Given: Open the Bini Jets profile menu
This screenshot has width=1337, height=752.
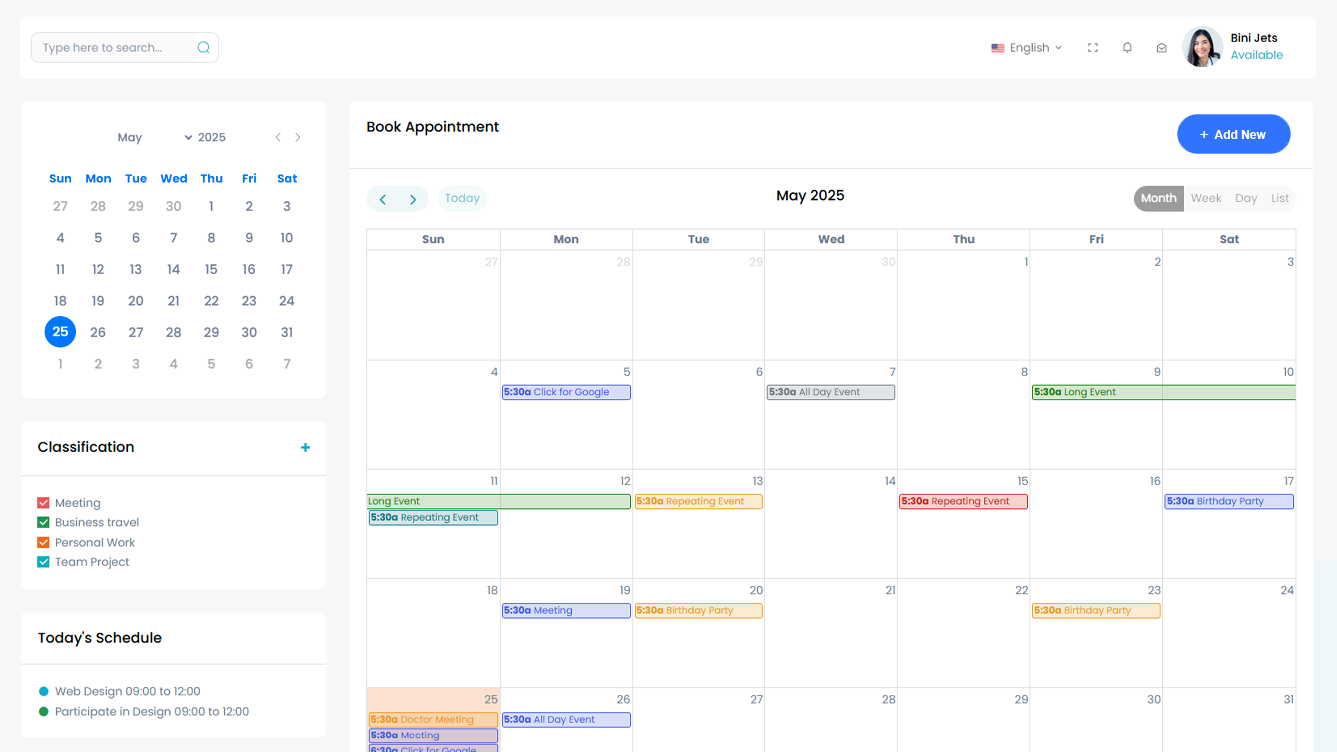Looking at the screenshot, I should [1233, 47].
